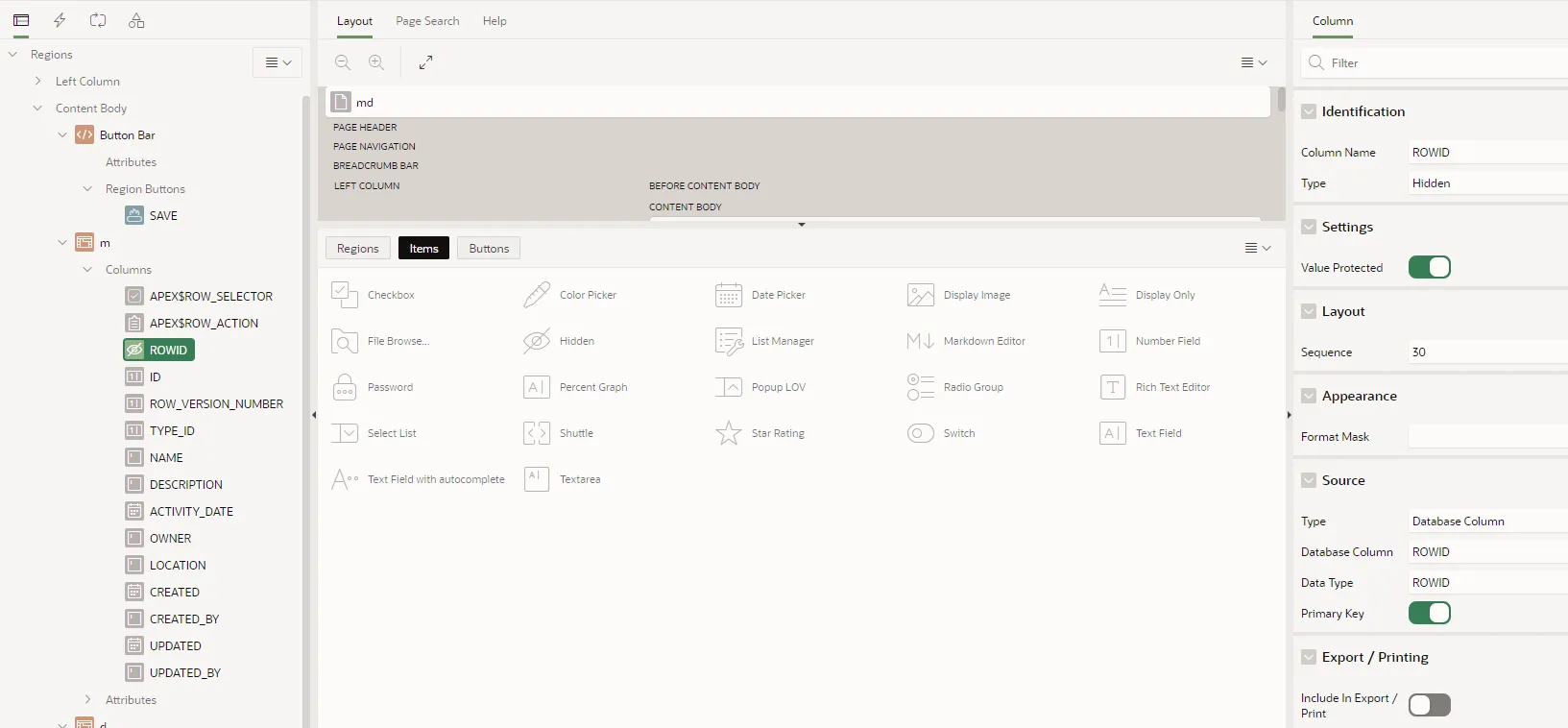Select the Markdown Editor item type
The width and height of the screenshot is (1568, 728).
(x=966, y=341)
